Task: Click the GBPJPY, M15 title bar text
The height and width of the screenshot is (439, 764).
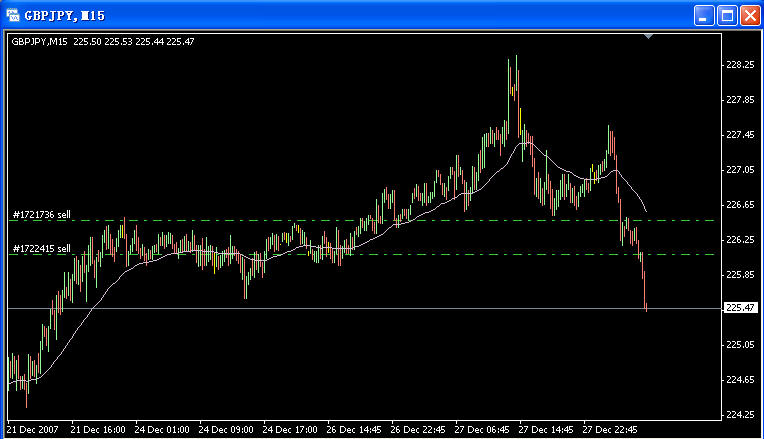Action: click(x=65, y=16)
